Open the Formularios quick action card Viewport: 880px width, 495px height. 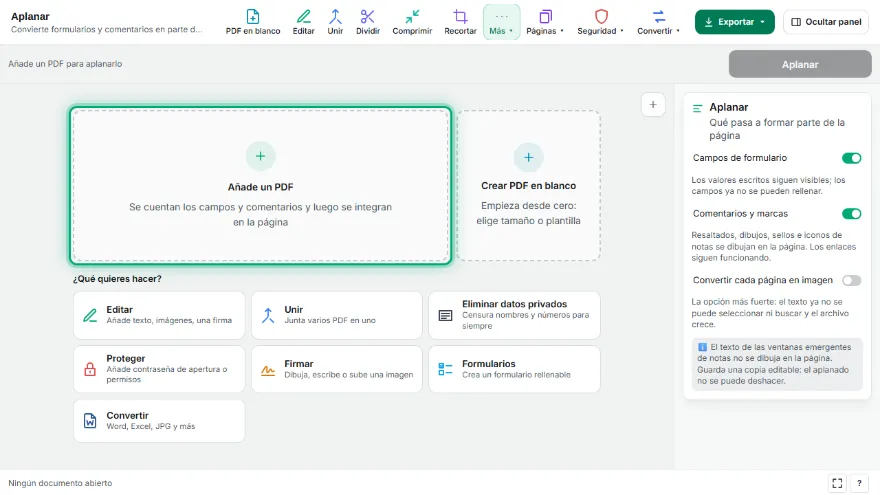(514, 369)
